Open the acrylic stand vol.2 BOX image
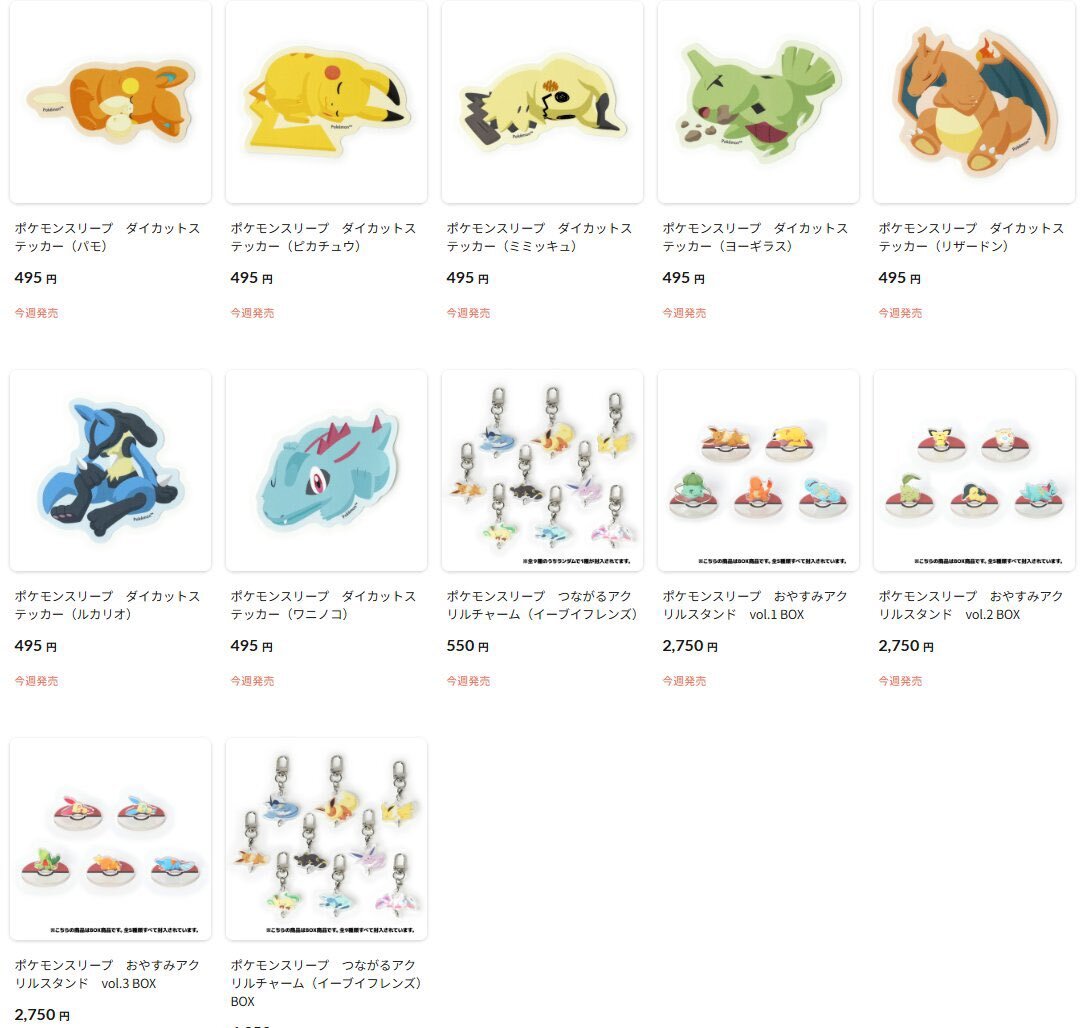The width and height of the screenshot is (1082, 1028). (974, 471)
